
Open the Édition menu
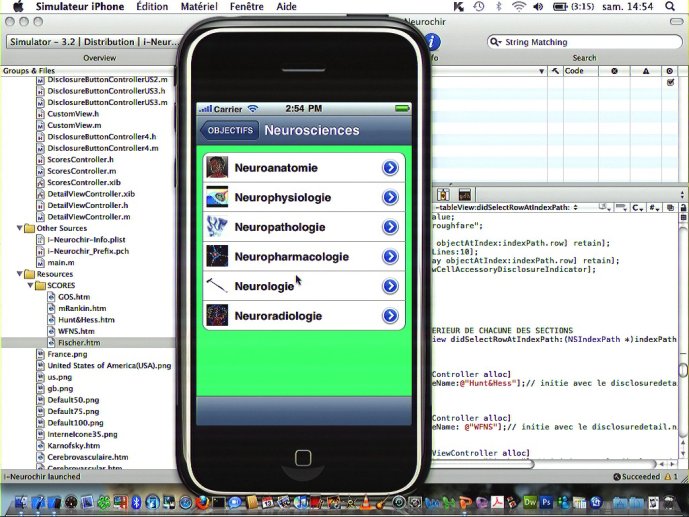[x=152, y=7]
